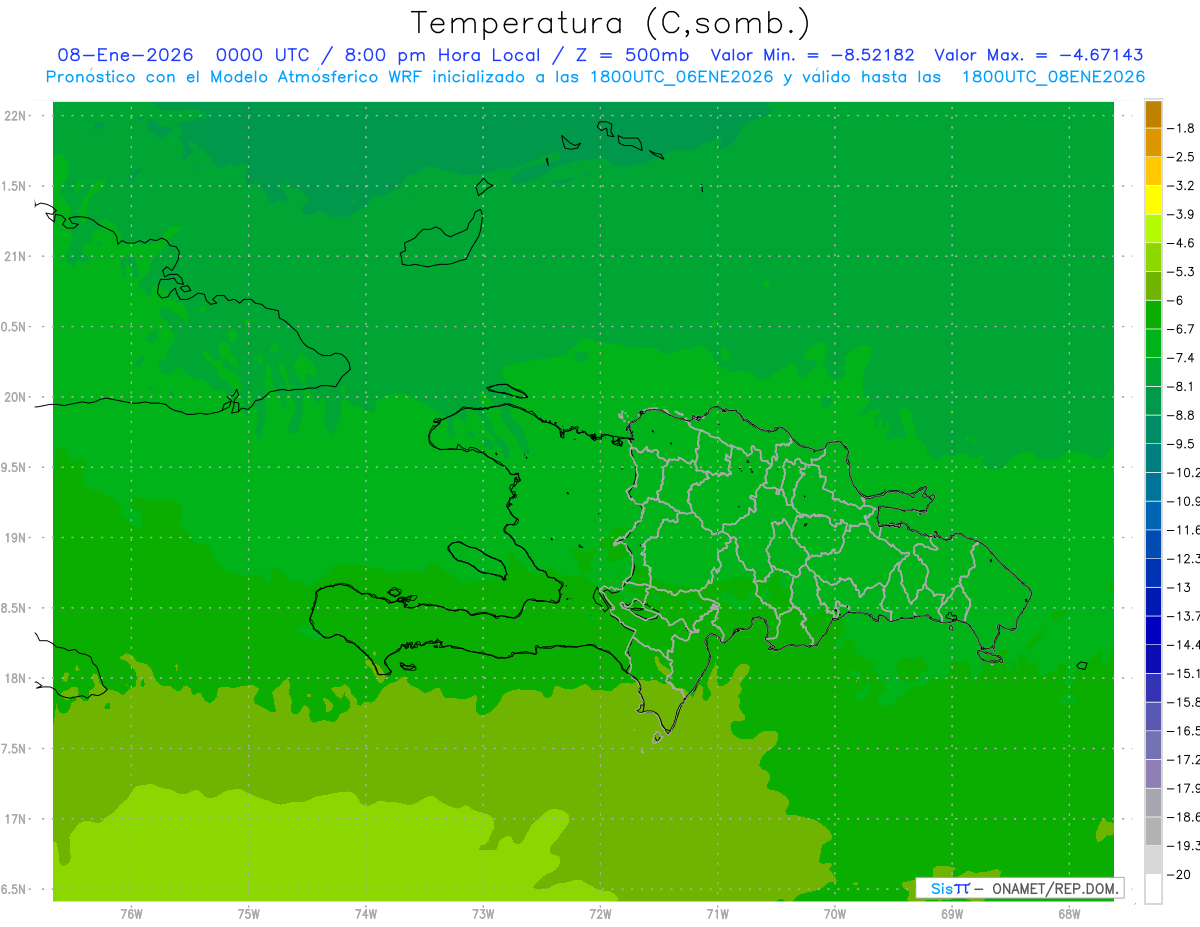This screenshot has width=1200, height=927.
Task: Pick the green swatch between -6.7 and -7.4
Action: [x=1153, y=343]
